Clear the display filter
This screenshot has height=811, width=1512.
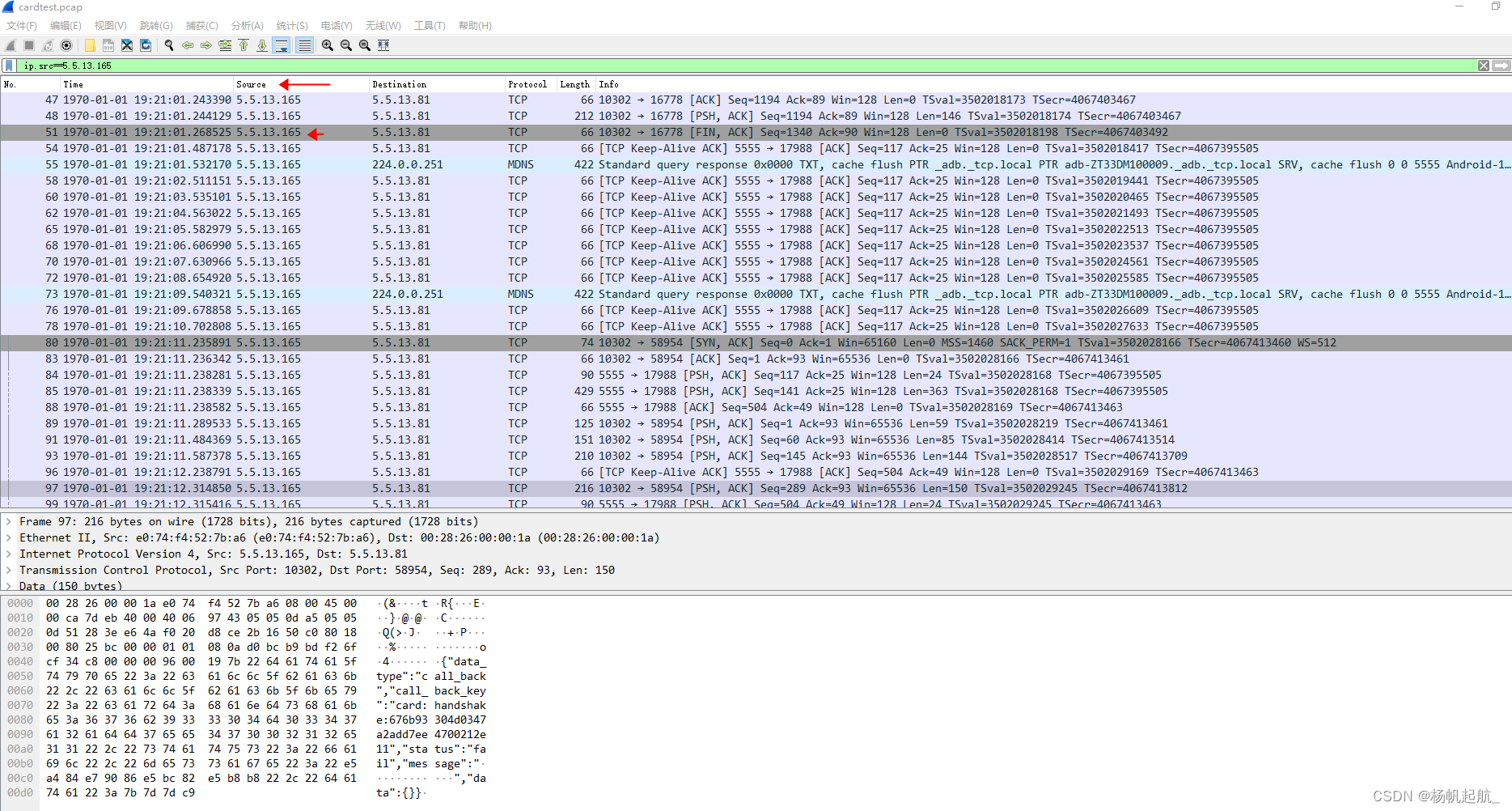tap(1484, 66)
